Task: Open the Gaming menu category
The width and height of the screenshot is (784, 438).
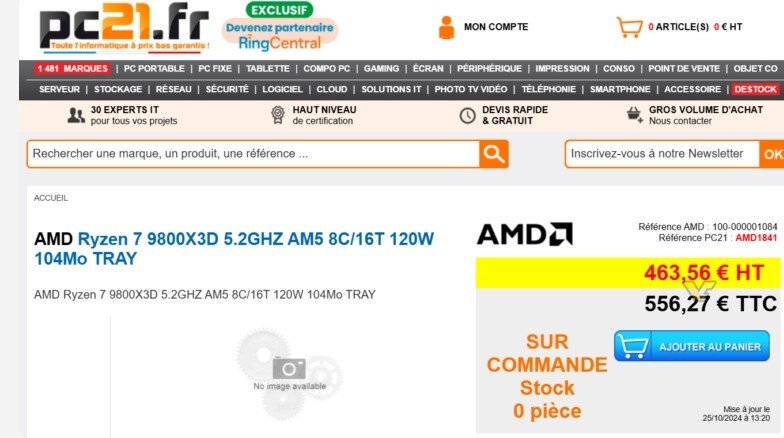Action: pyautogui.click(x=381, y=69)
